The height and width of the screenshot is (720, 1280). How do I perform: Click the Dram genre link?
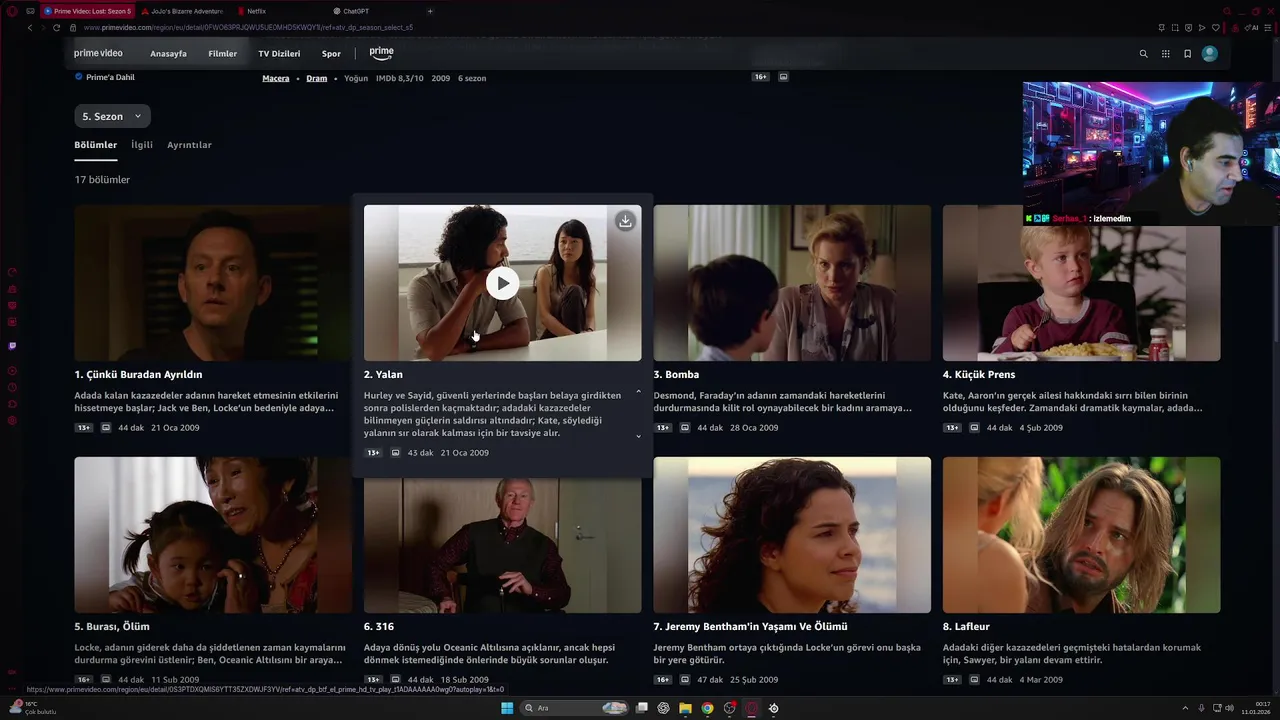[316, 78]
